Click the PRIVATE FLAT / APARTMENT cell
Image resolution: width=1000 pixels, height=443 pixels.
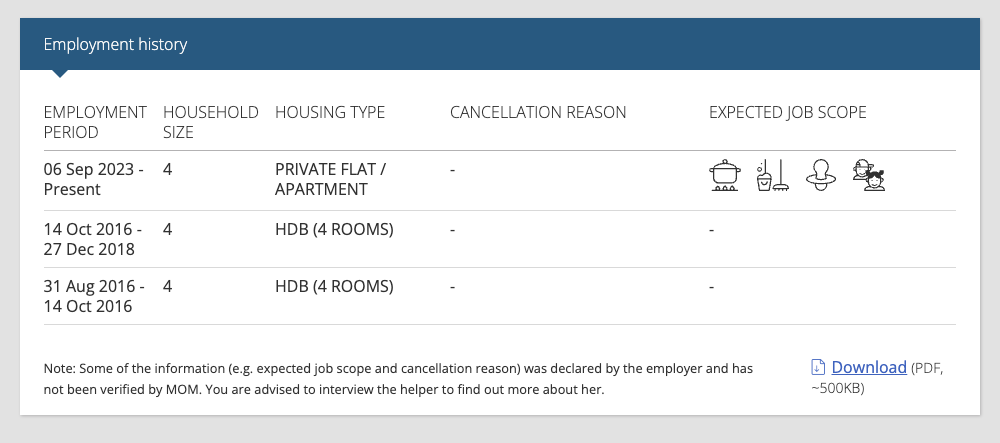(330, 179)
